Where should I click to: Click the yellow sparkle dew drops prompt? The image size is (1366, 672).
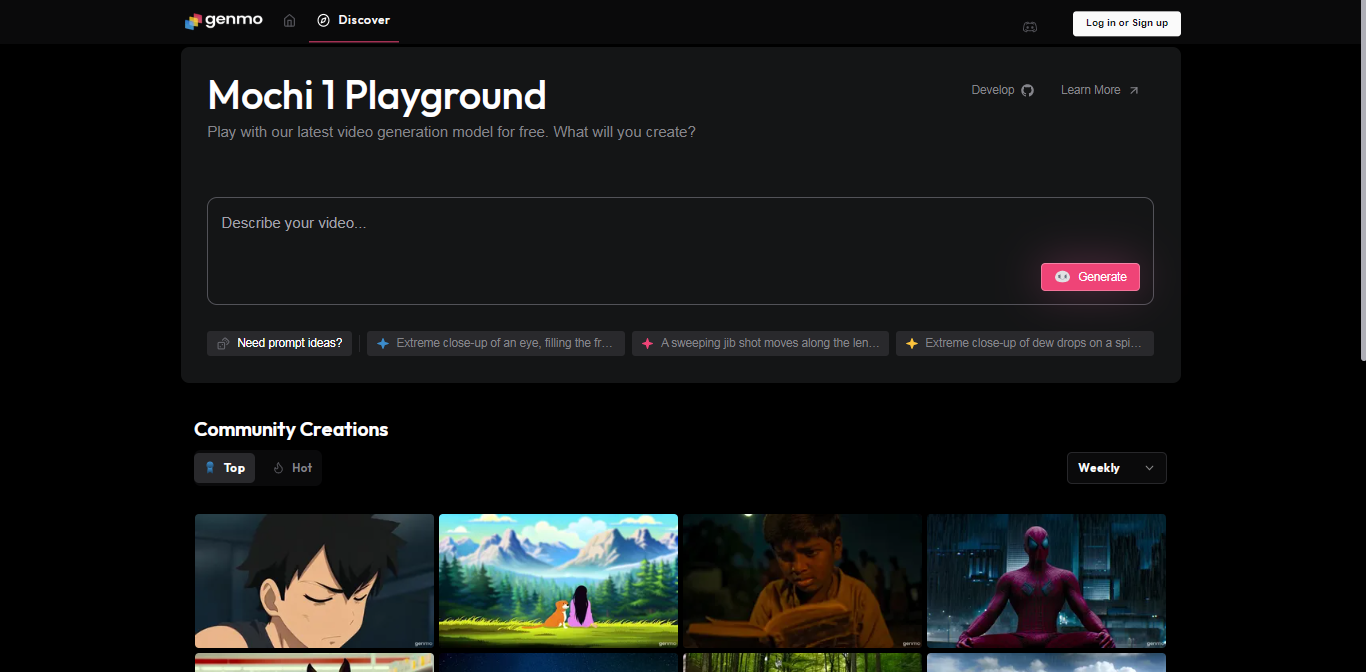[x=1024, y=343]
